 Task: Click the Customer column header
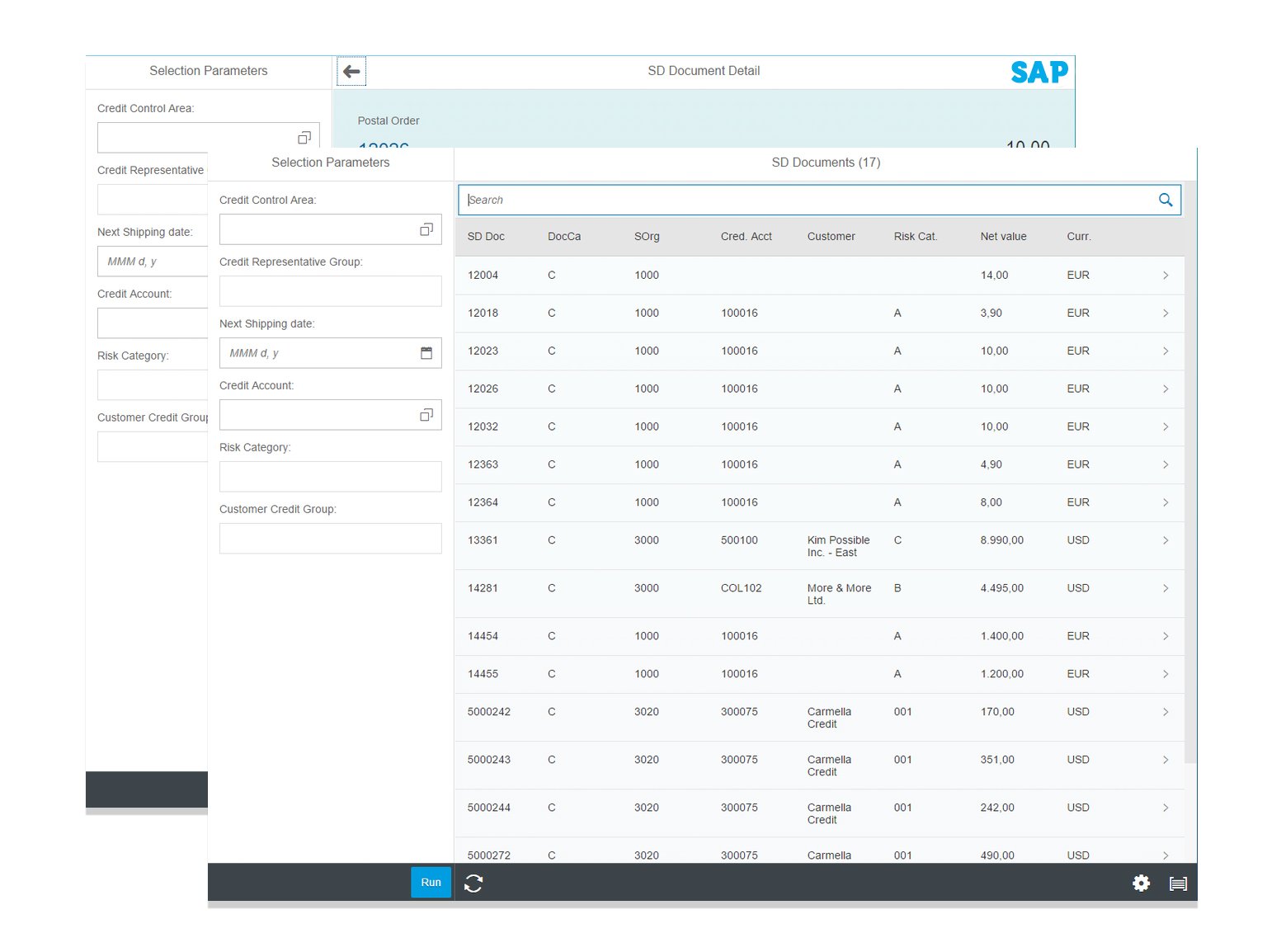(x=831, y=237)
